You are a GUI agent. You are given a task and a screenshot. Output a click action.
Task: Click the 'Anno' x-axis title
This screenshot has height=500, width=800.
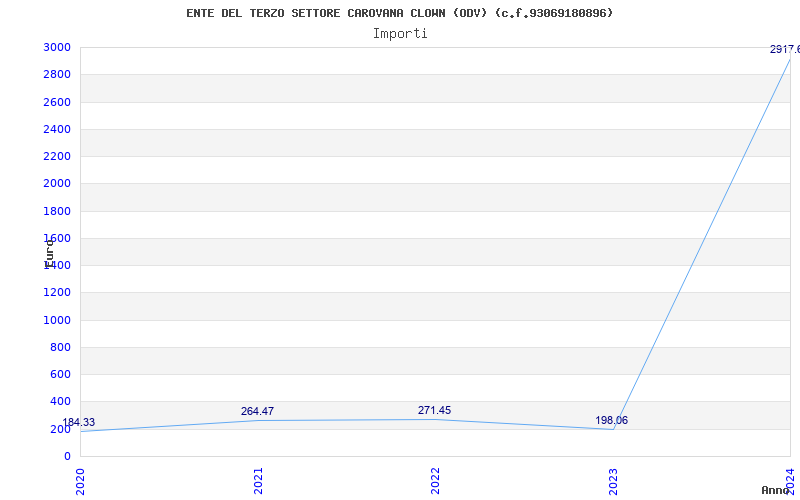pos(778,490)
